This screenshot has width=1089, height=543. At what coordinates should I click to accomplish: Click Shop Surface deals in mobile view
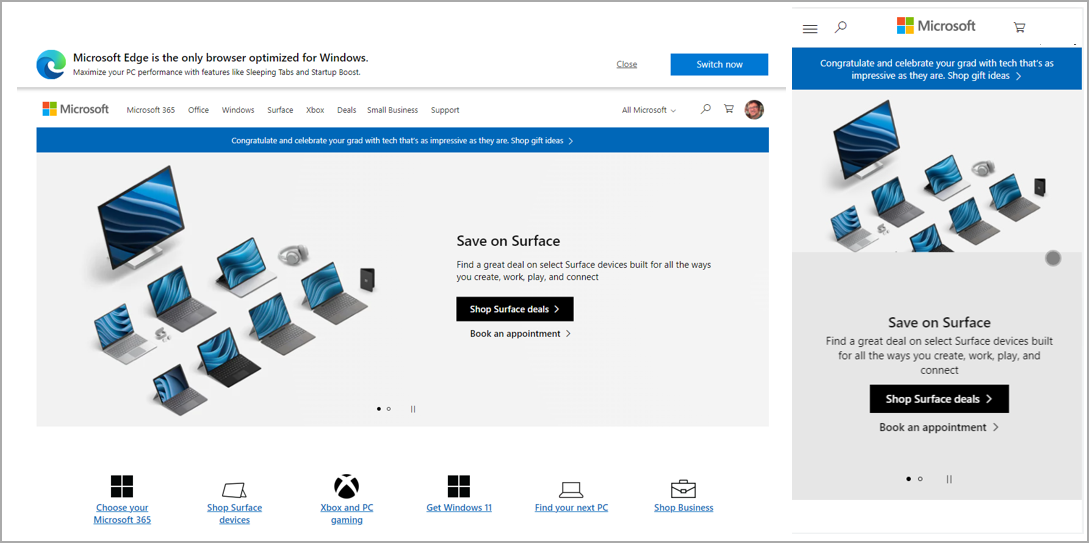pyautogui.click(x=939, y=399)
